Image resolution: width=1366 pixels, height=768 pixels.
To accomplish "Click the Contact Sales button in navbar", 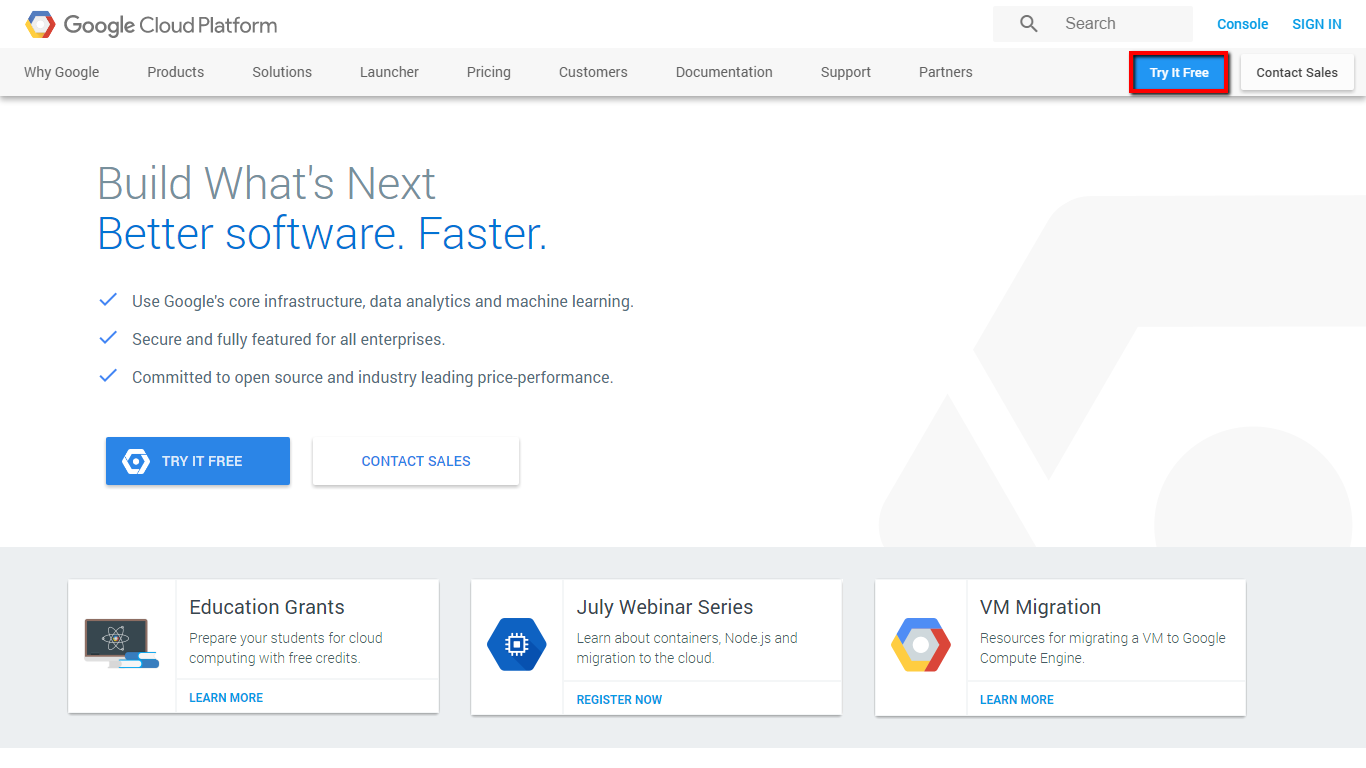I will pos(1296,72).
